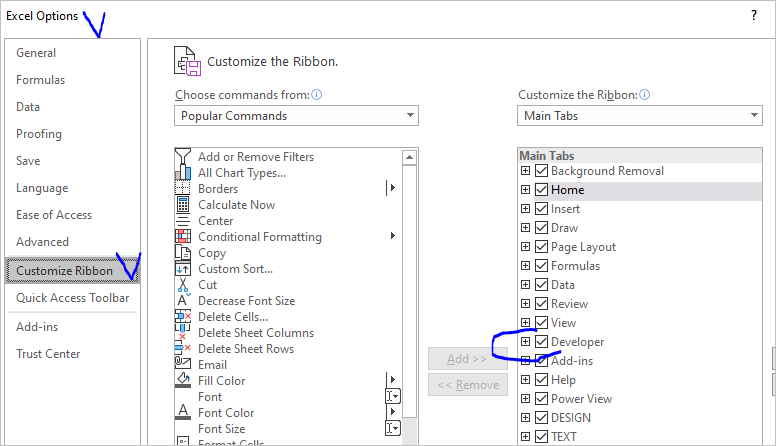Toggle the DESIGN tab checkbox
The width and height of the screenshot is (776, 446).
pos(541,418)
